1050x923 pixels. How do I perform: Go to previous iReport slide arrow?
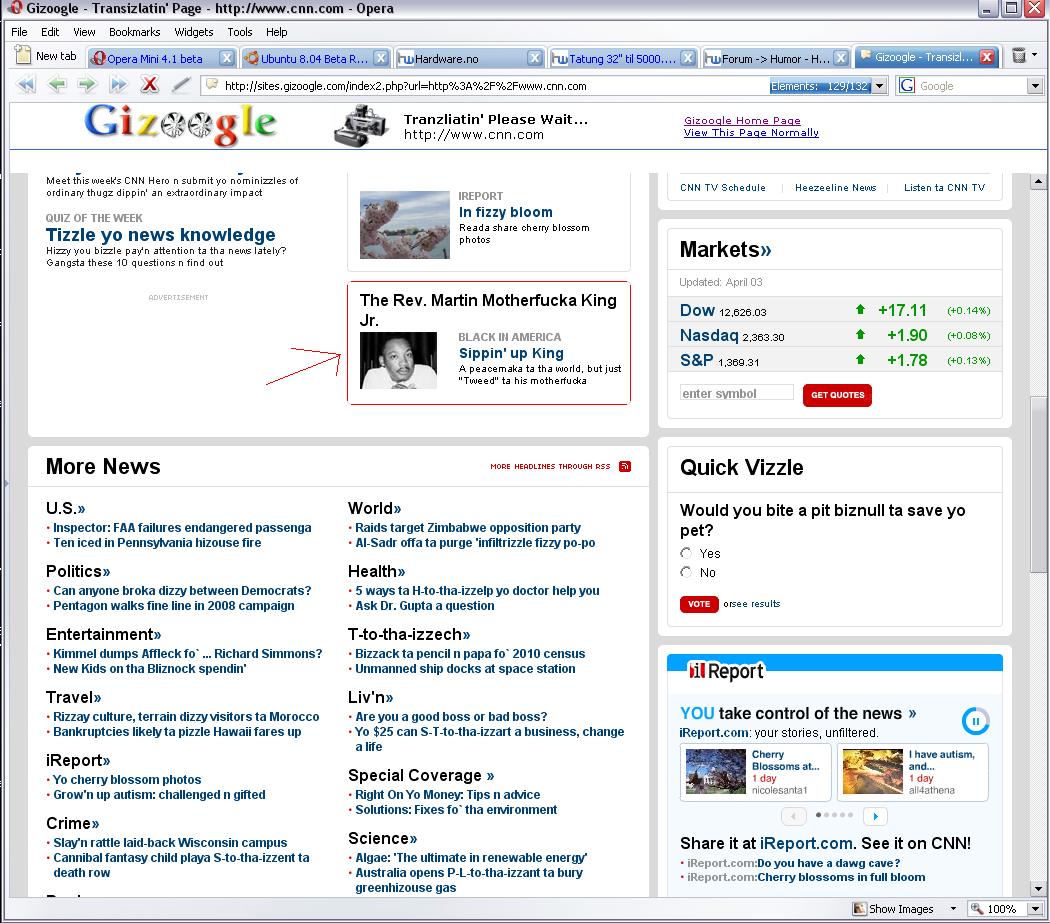pos(794,816)
